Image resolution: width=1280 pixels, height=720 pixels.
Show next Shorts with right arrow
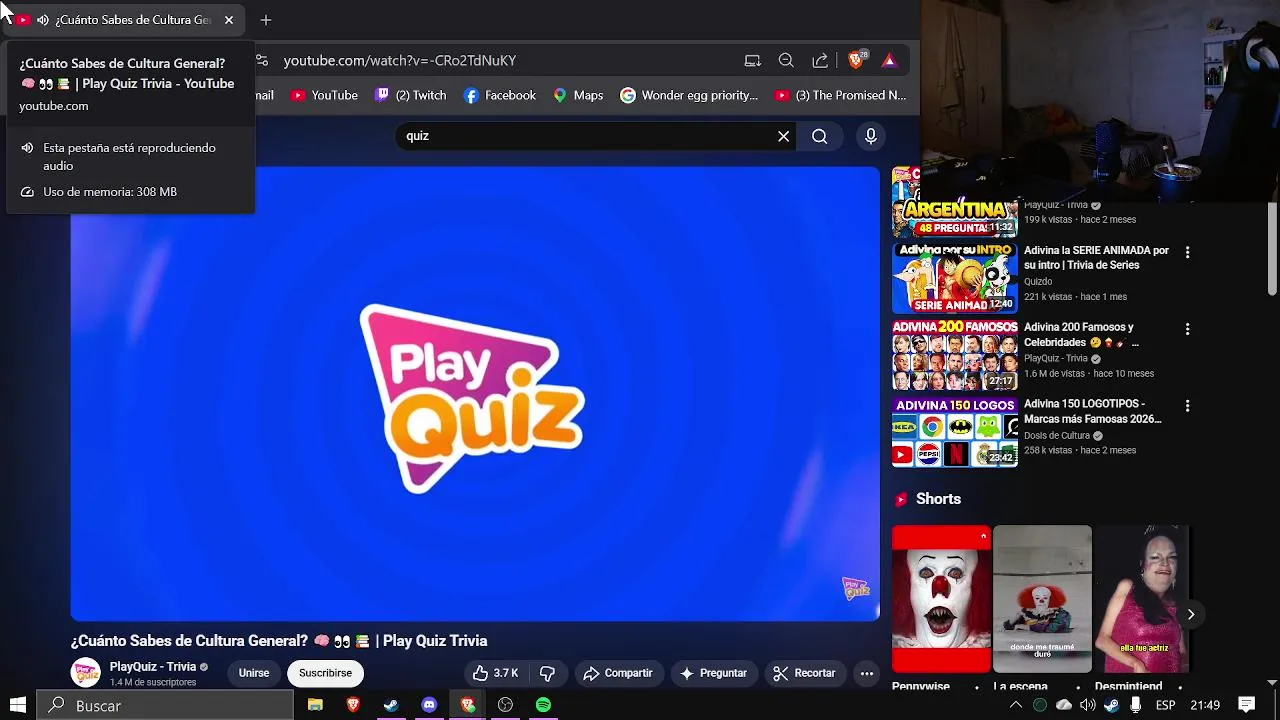[x=1190, y=614]
